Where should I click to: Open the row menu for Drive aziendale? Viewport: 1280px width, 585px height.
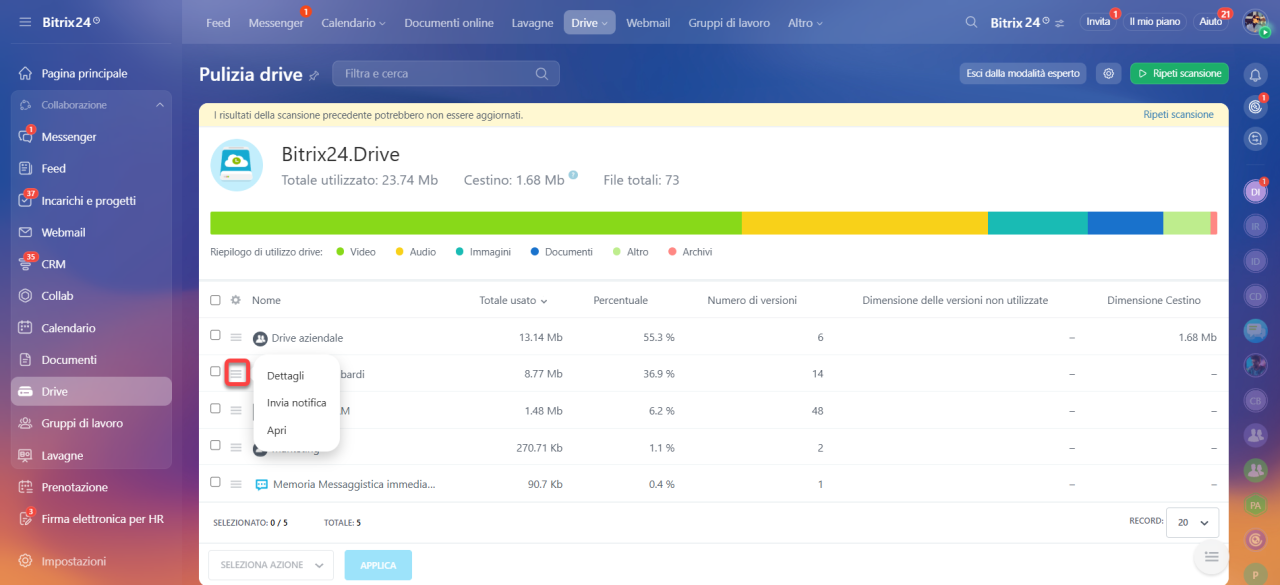click(236, 338)
